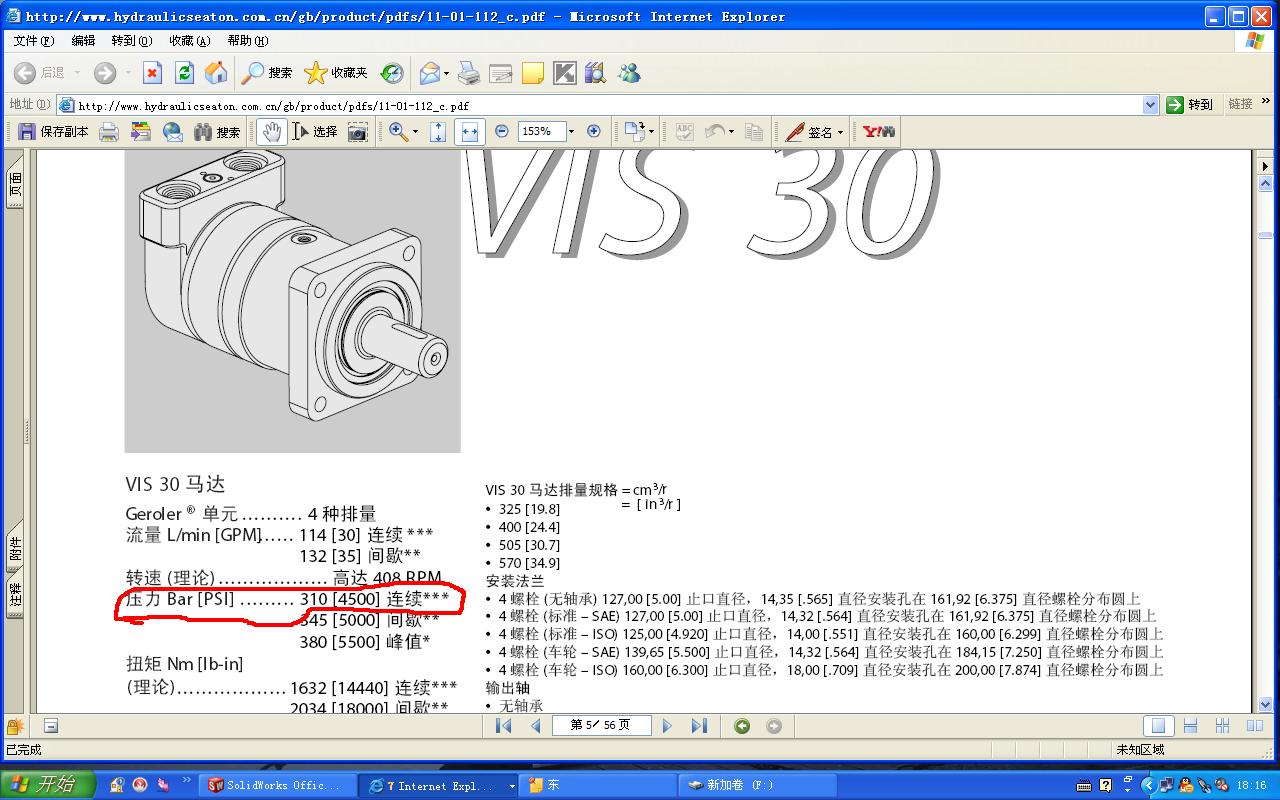Click the page number field

pyautogui.click(x=601, y=726)
